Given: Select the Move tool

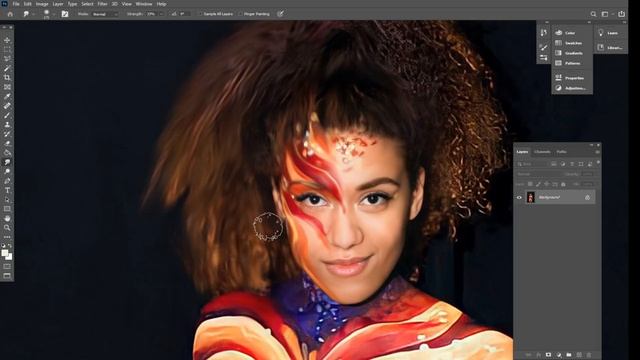Looking at the screenshot, I should (7, 40).
